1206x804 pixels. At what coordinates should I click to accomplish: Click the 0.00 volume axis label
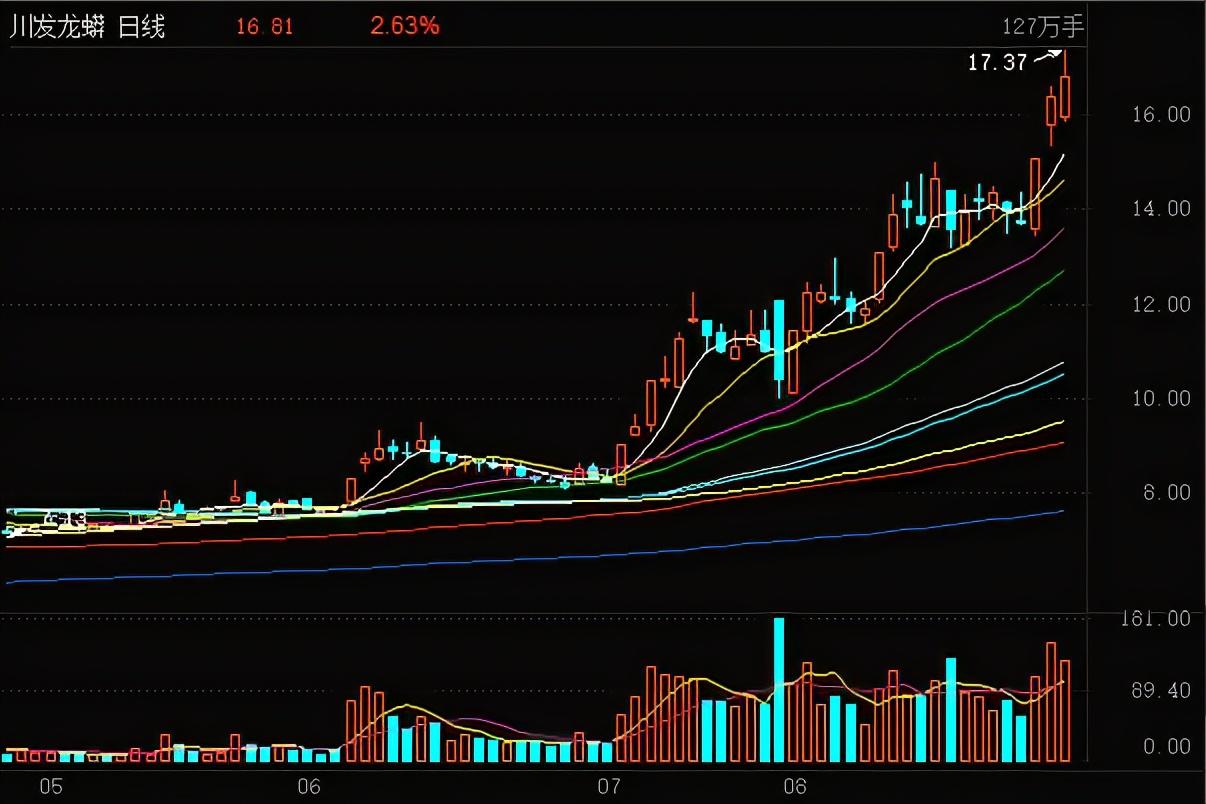point(1167,746)
